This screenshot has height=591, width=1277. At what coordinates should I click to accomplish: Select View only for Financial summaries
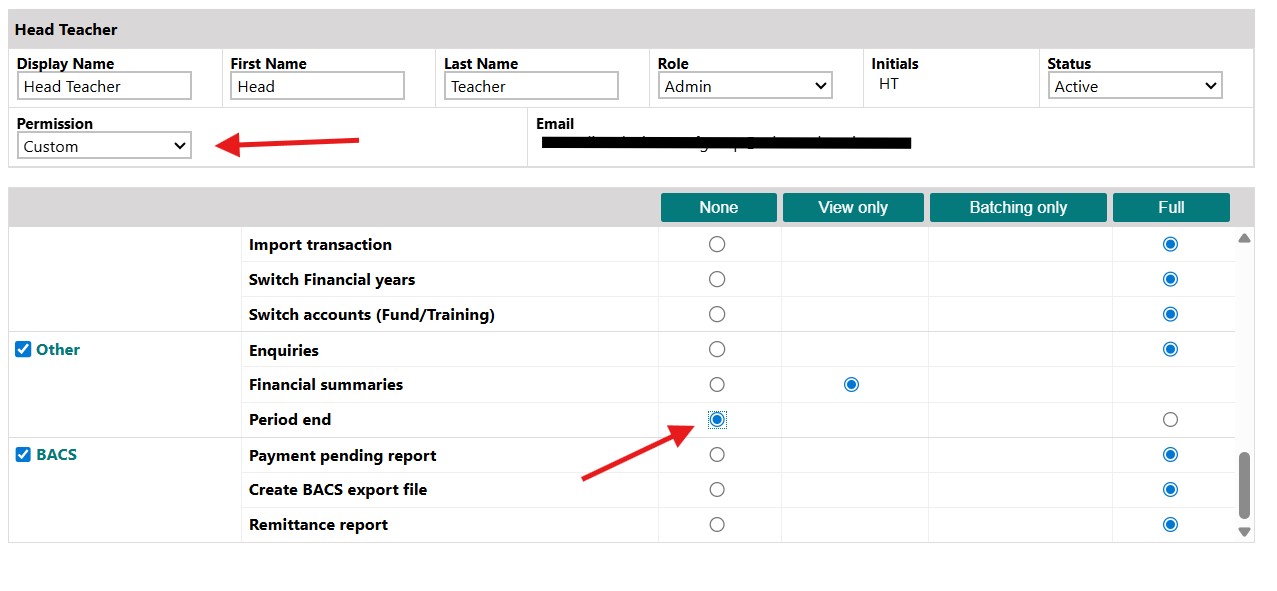851,384
